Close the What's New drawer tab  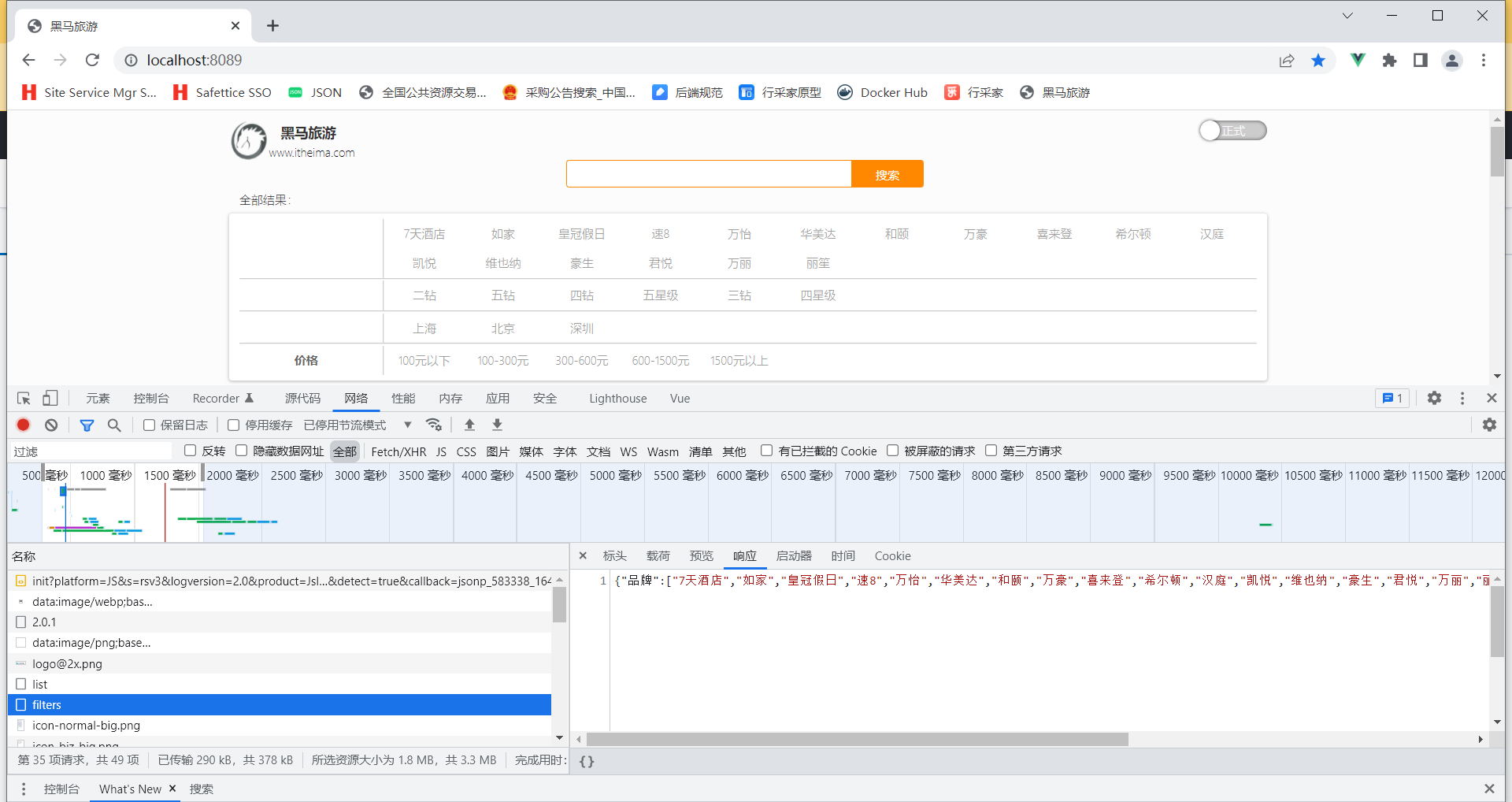[172, 788]
